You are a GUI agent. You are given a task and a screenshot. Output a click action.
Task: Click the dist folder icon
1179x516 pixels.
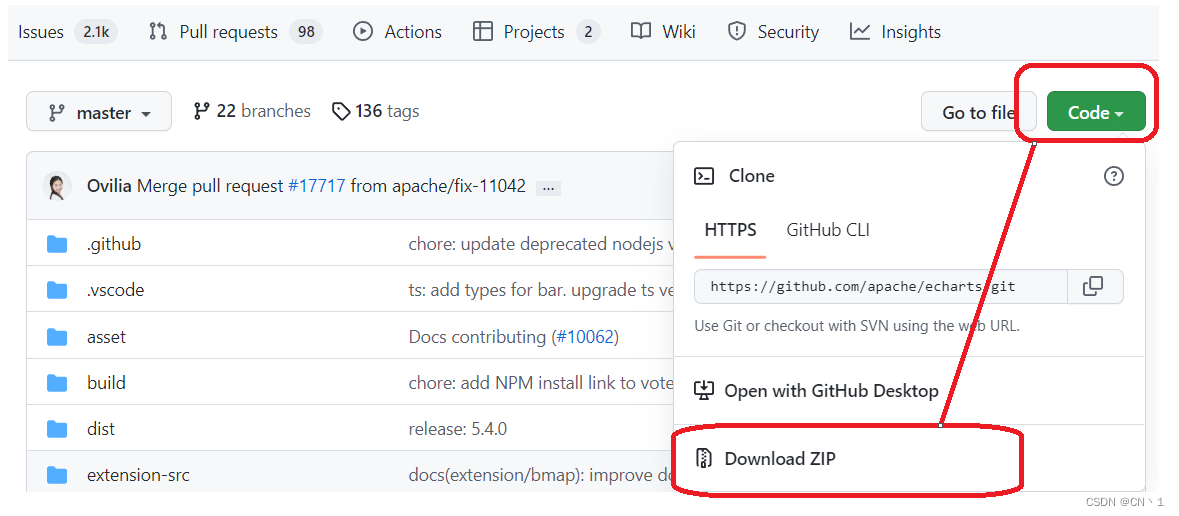pyautogui.click(x=57, y=429)
